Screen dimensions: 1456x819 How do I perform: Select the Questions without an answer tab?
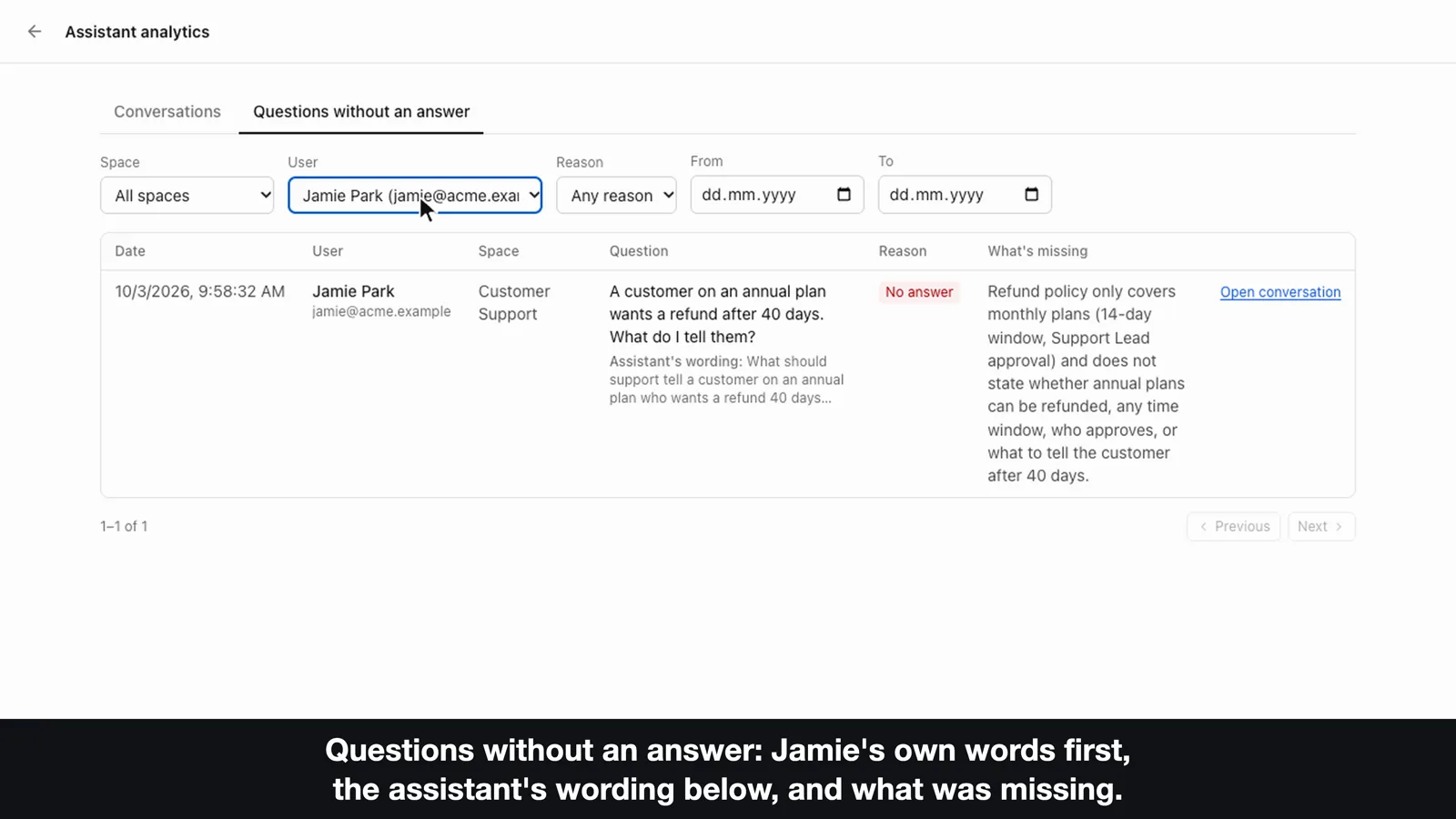(361, 112)
